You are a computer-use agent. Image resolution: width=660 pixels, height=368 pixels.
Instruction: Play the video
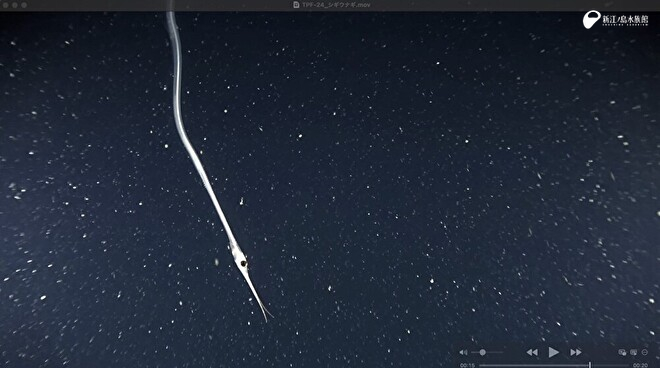554,352
